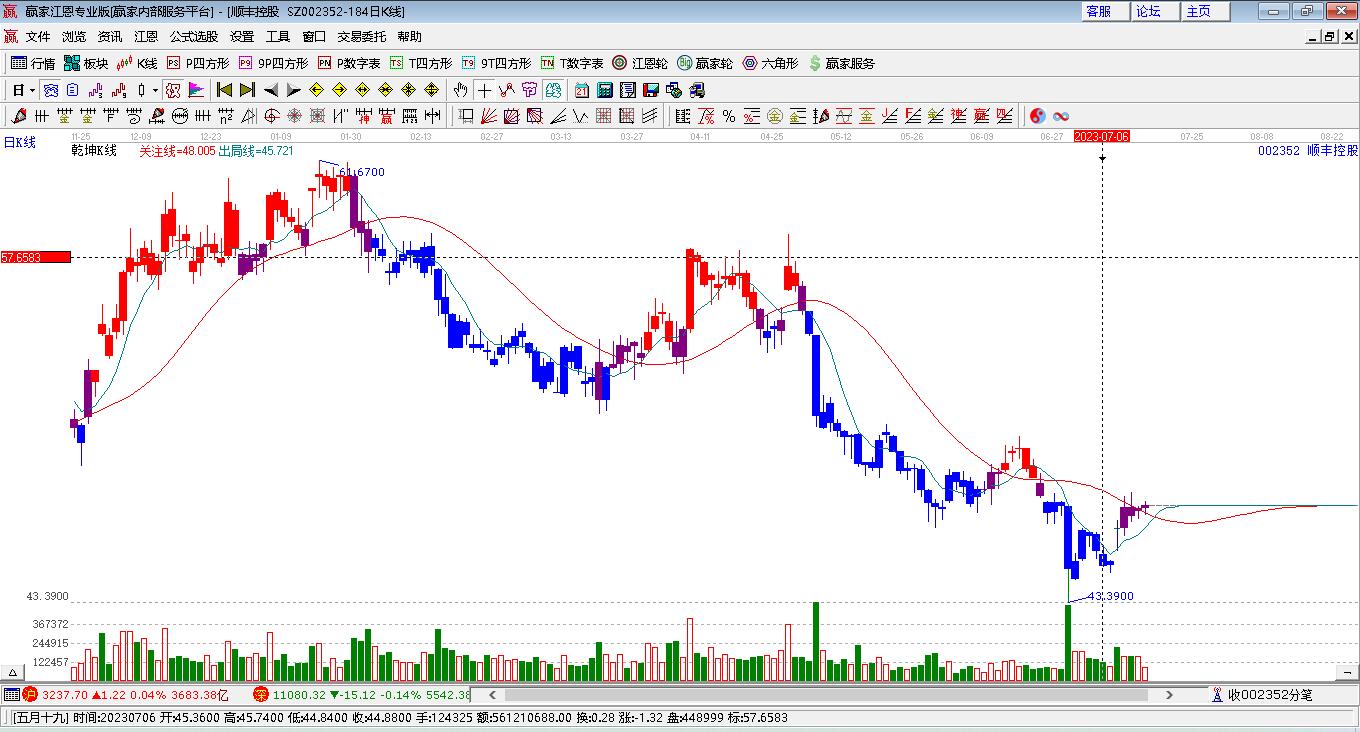Open the 9T四方形 tool
1360x732 pixels.
tap(496, 63)
